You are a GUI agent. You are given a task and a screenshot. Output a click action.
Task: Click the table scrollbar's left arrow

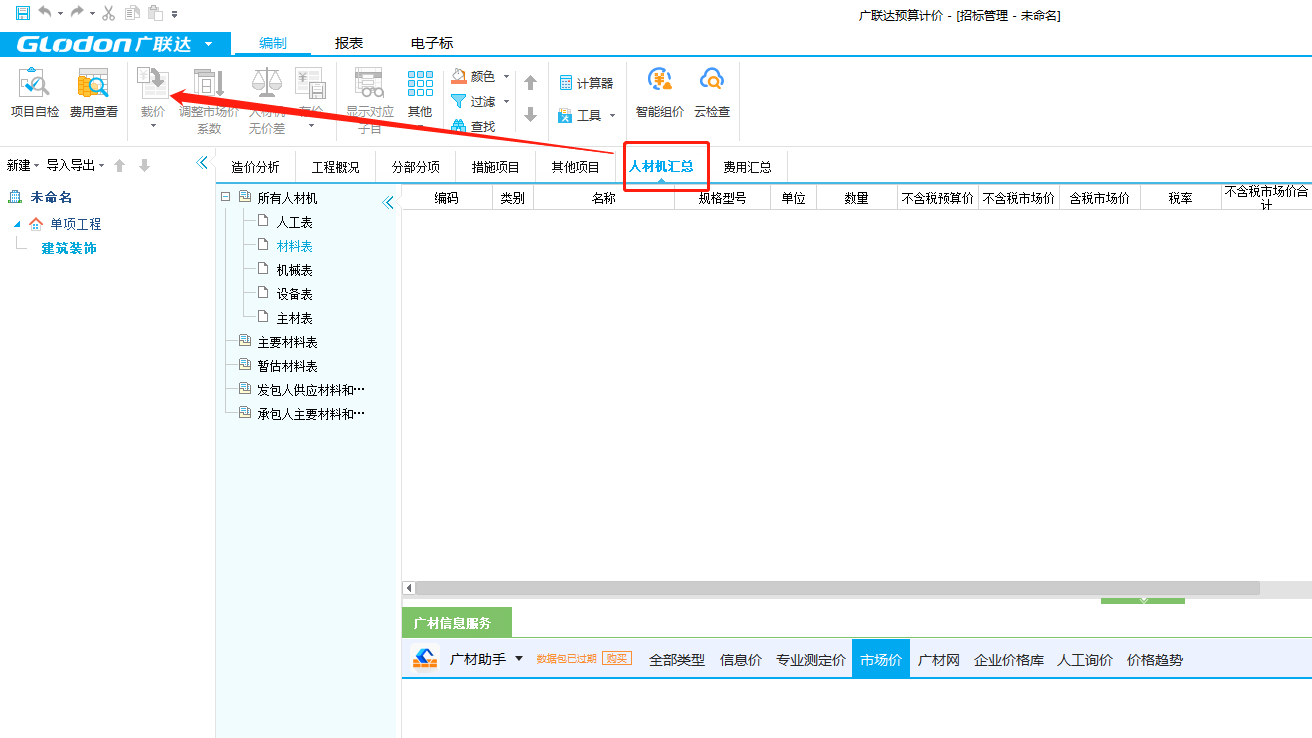(408, 588)
